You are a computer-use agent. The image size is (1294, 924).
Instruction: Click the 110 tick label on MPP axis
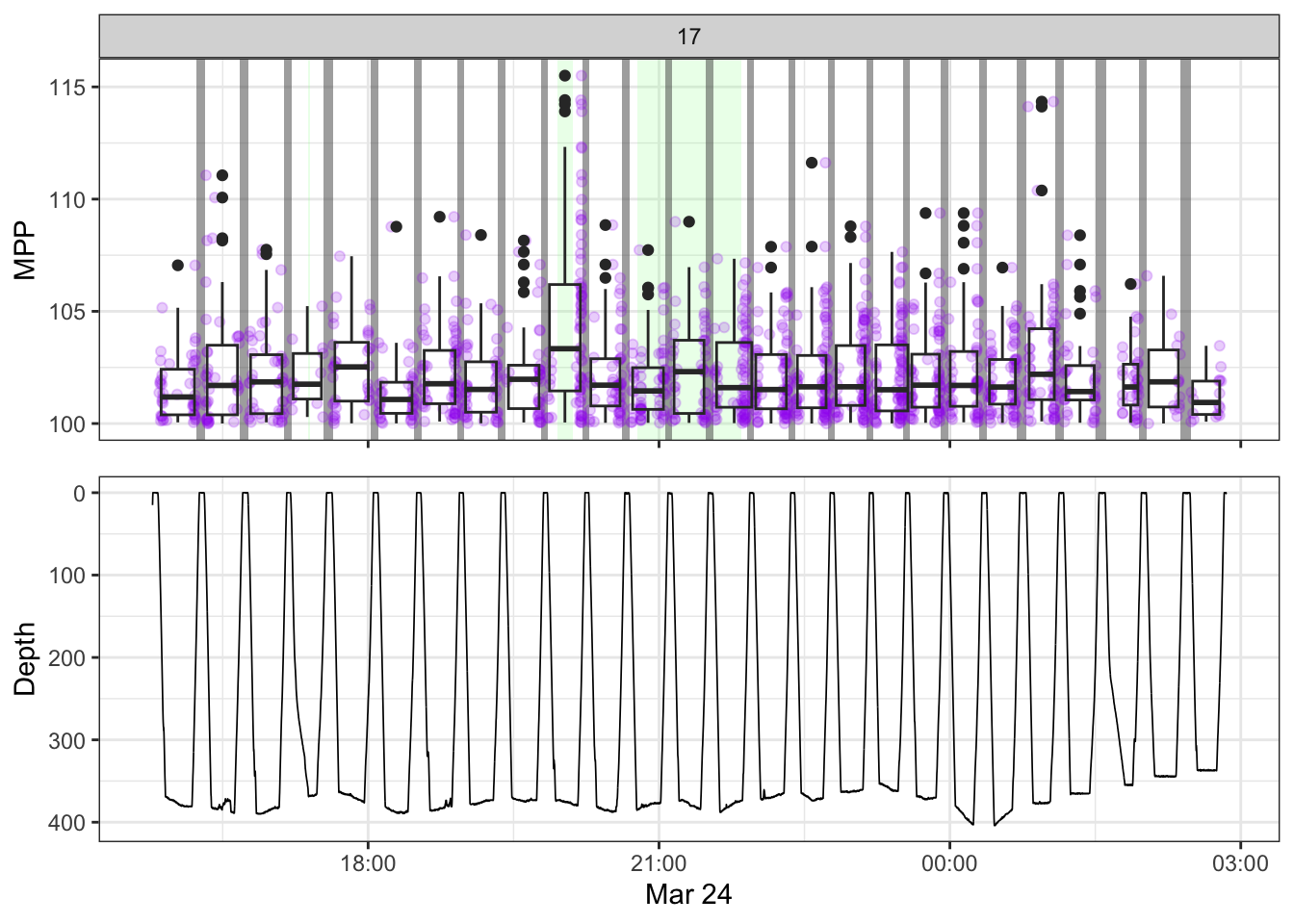pyautogui.click(x=66, y=200)
